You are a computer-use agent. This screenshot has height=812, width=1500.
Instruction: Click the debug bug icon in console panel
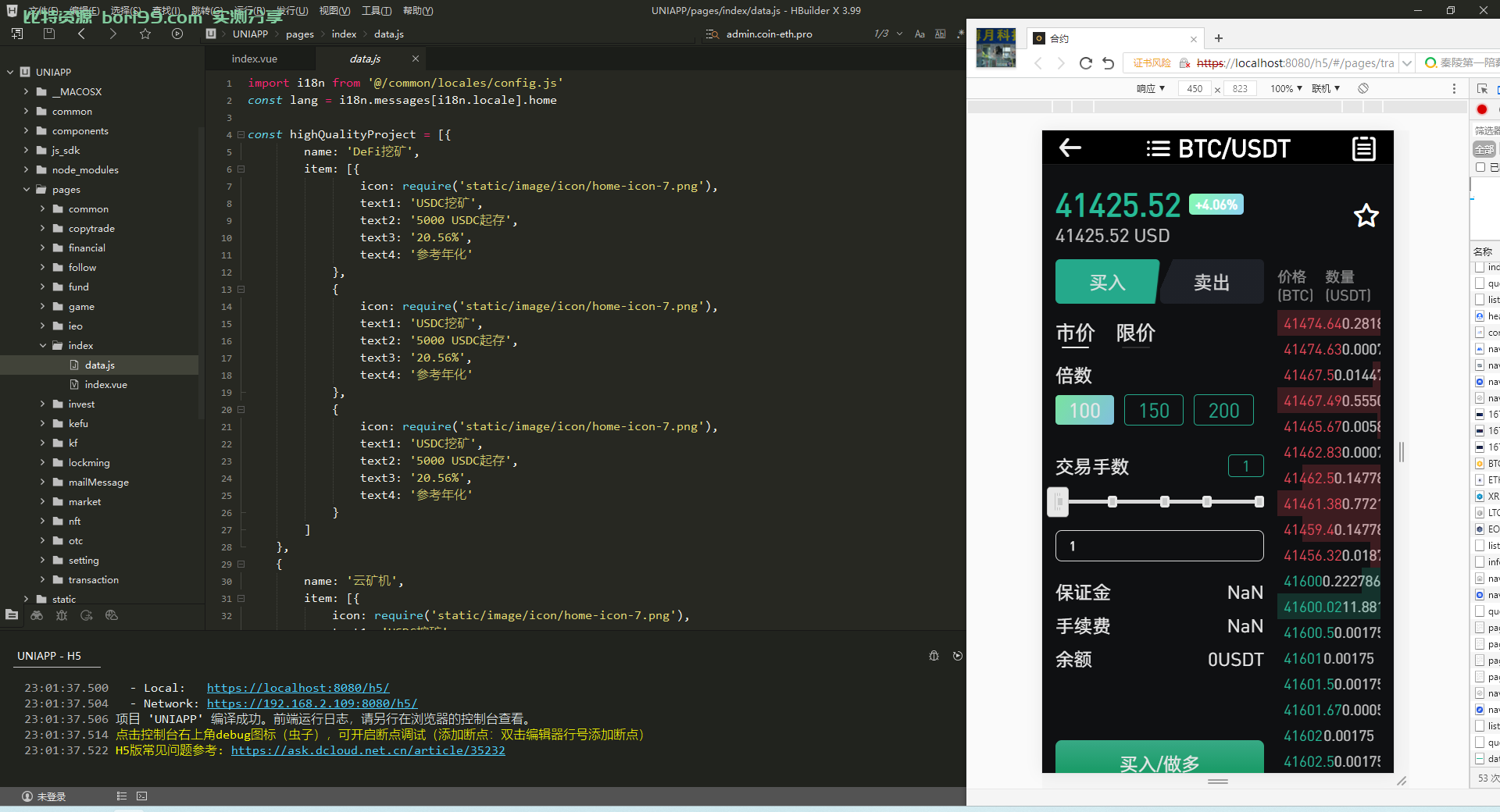click(x=934, y=656)
